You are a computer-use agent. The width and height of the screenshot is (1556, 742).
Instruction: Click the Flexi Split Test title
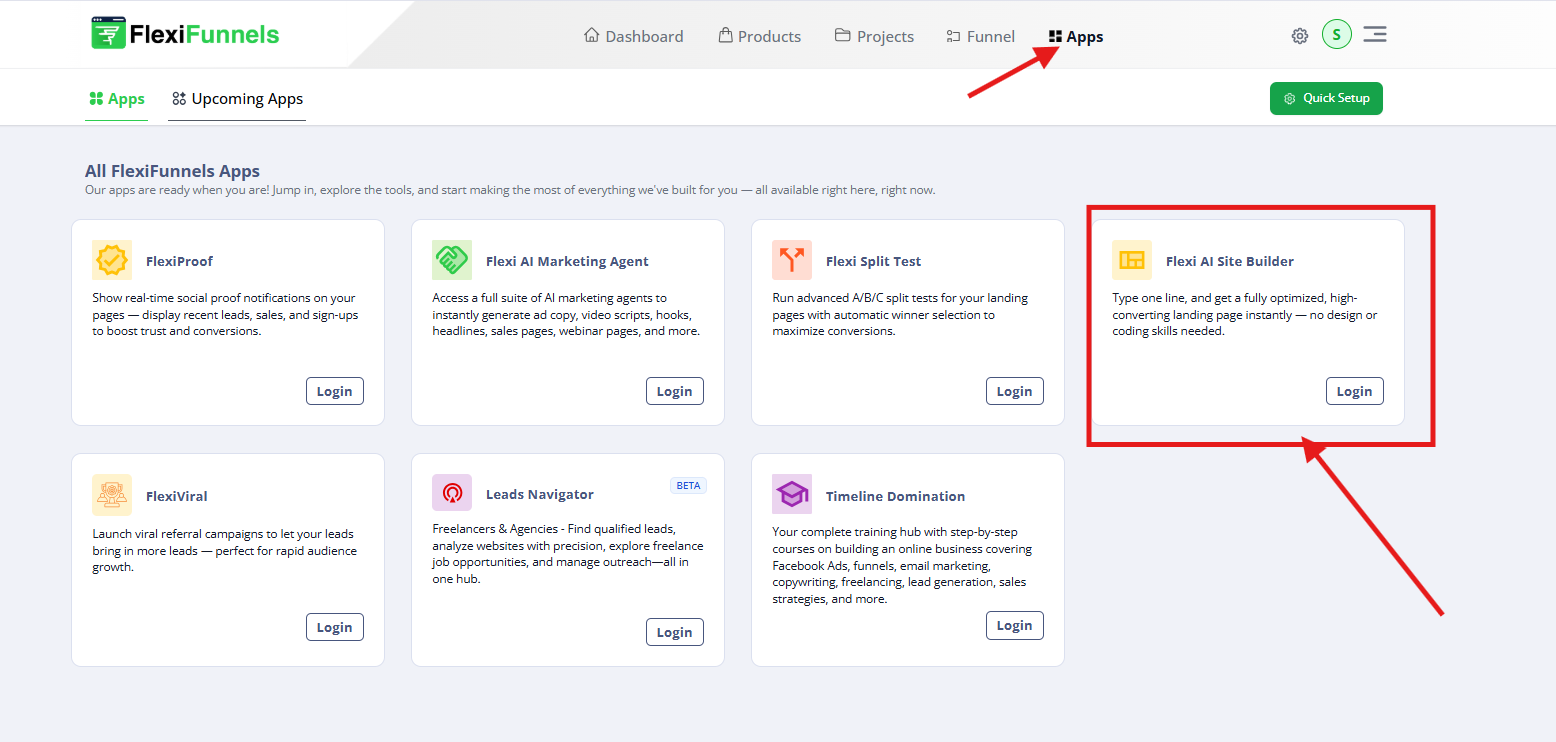point(874,261)
